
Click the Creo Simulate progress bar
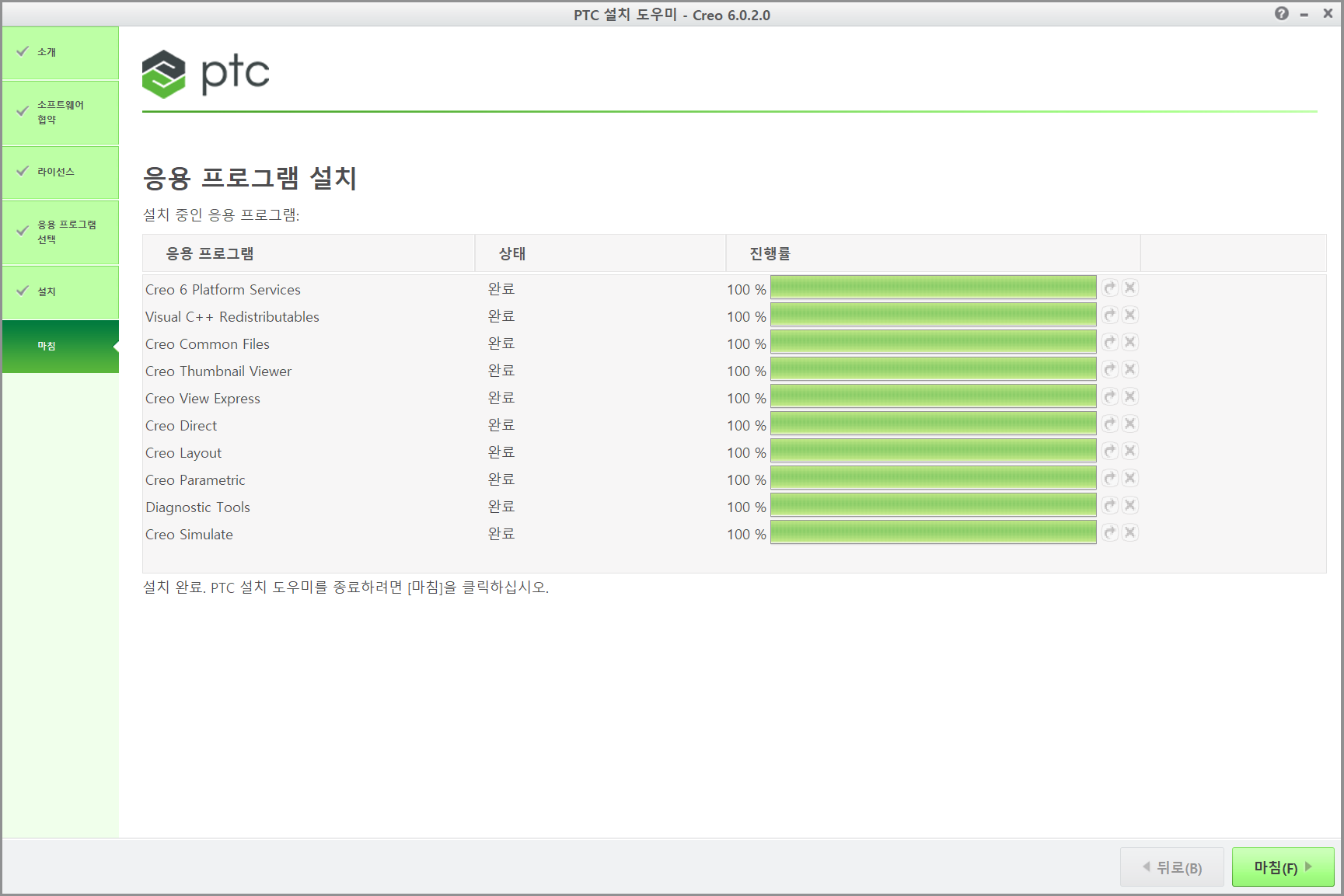click(933, 532)
